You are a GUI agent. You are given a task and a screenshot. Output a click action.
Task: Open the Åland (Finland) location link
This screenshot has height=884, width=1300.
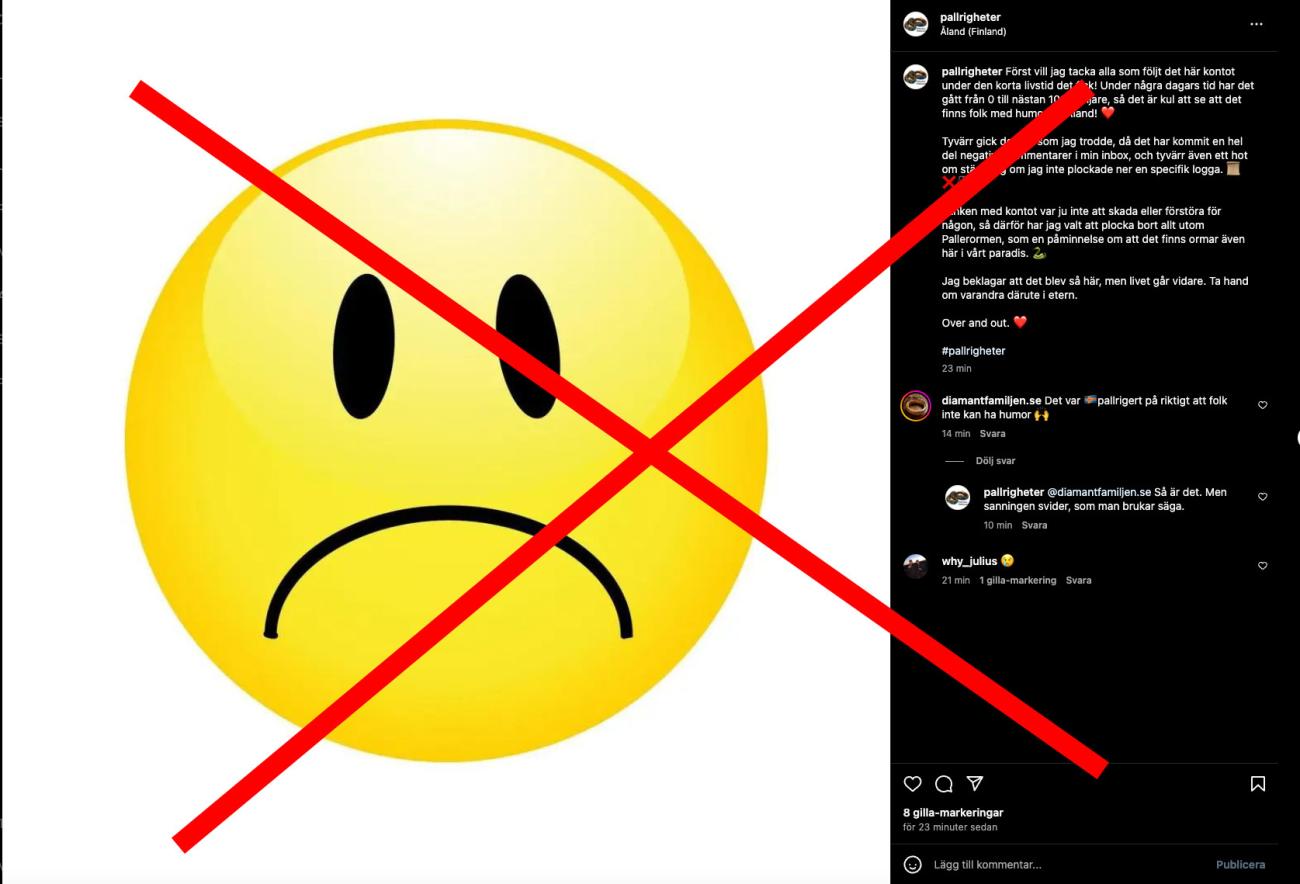[x=973, y=32]
